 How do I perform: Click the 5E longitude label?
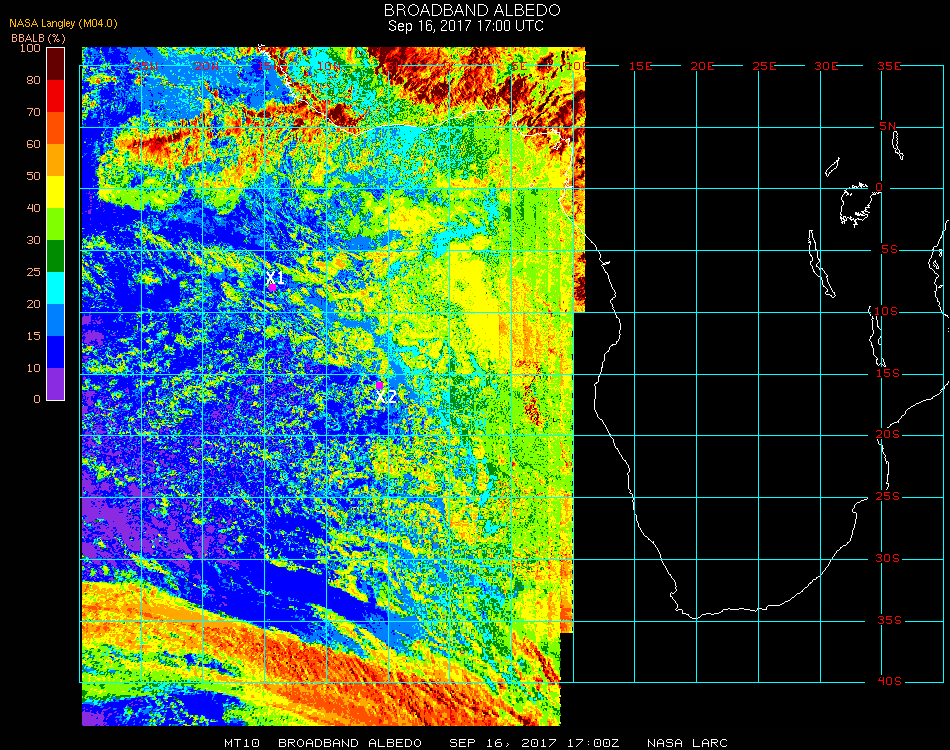click(519, 66)
